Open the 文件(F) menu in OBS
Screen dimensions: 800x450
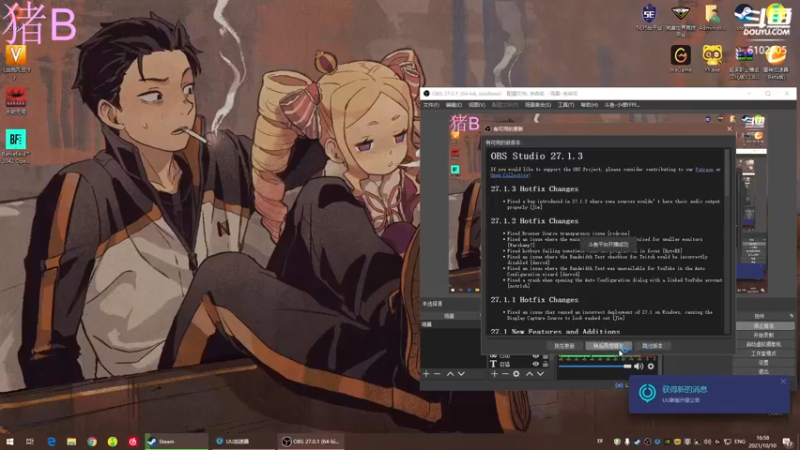(431, 105)
